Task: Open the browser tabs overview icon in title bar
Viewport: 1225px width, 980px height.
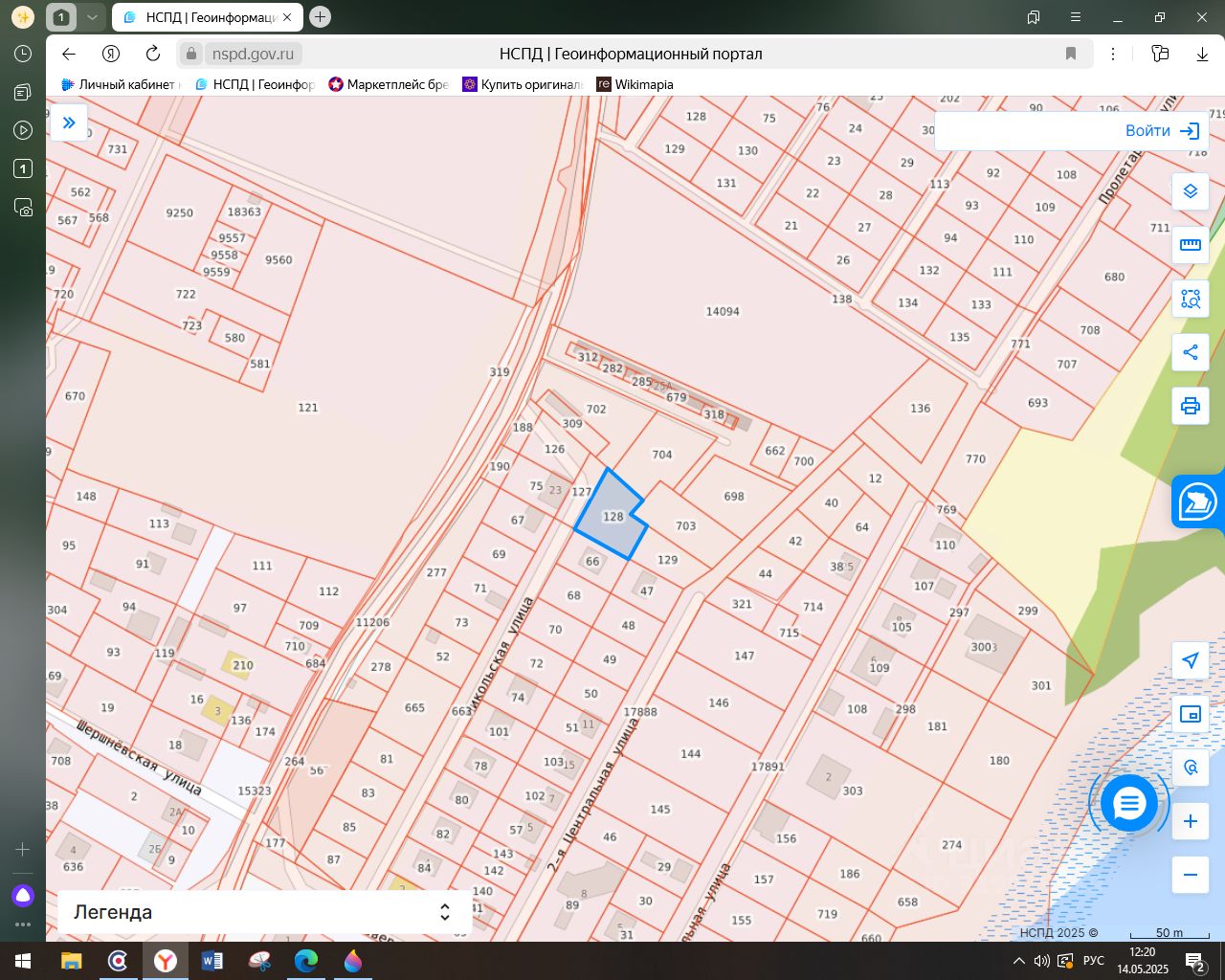Action: (1034, 17)
